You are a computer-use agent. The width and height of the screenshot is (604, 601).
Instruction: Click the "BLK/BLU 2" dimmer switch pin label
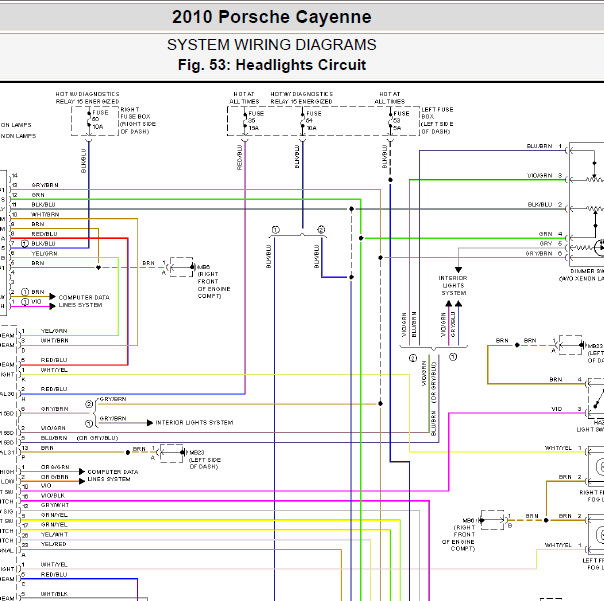[545, 205]
